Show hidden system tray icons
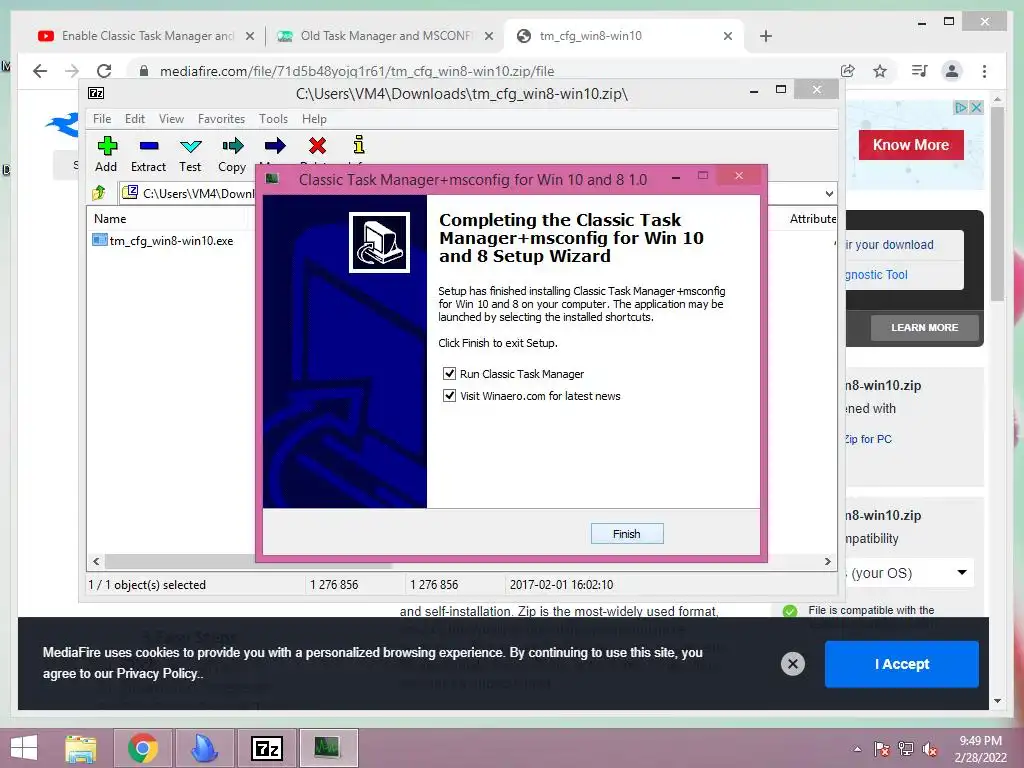The width and height of the screenshot is (1024, 768). pos(857,749)
